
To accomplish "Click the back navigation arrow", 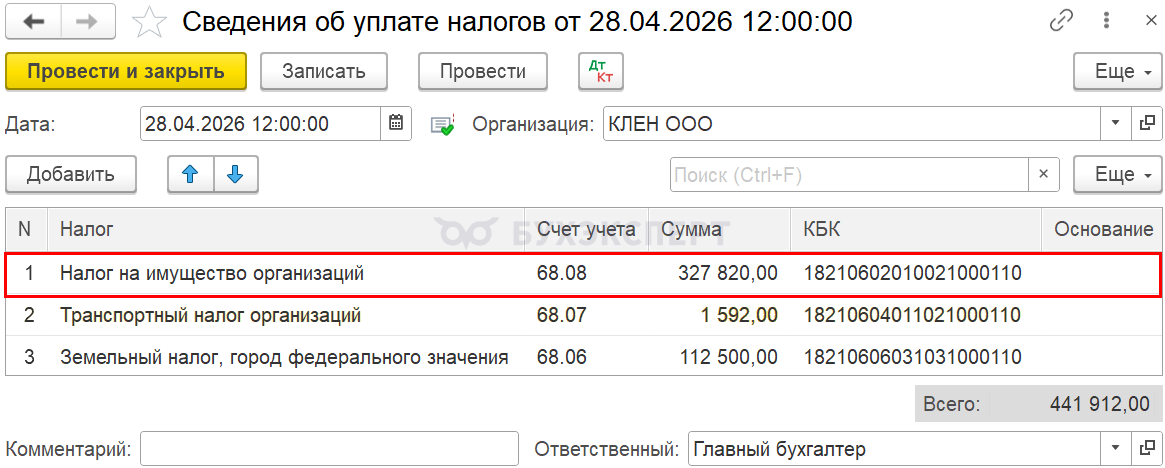I will (x=33, y=21).
